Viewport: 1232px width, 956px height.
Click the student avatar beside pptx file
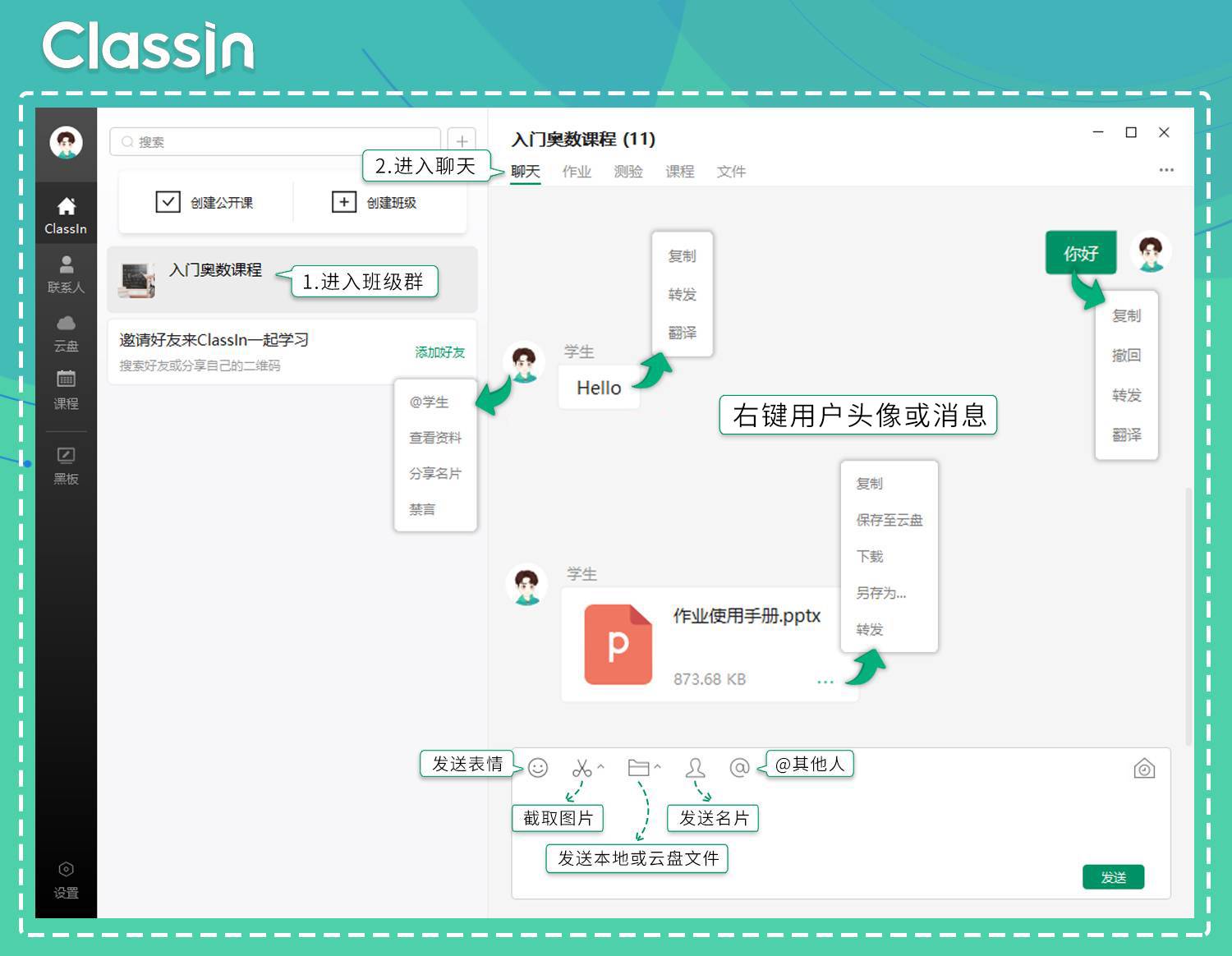click(526, 585)
